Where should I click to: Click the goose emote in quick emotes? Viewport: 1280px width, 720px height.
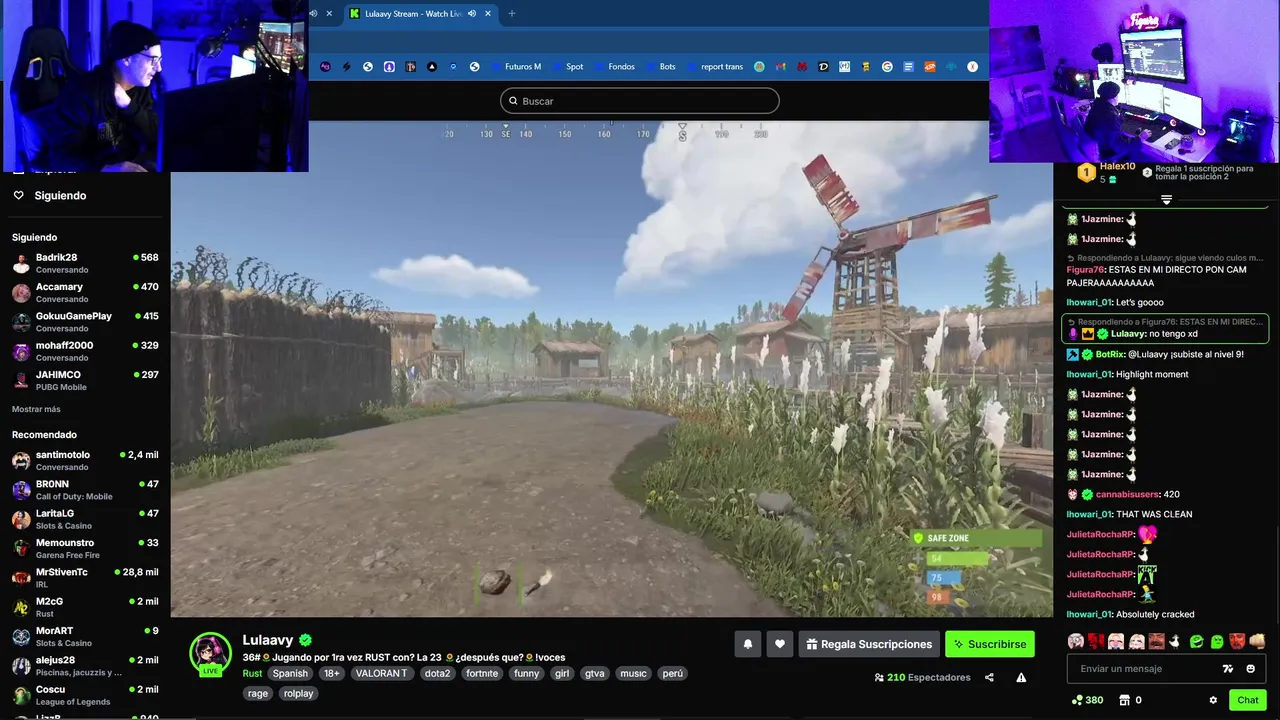[x=1175, y=641]
